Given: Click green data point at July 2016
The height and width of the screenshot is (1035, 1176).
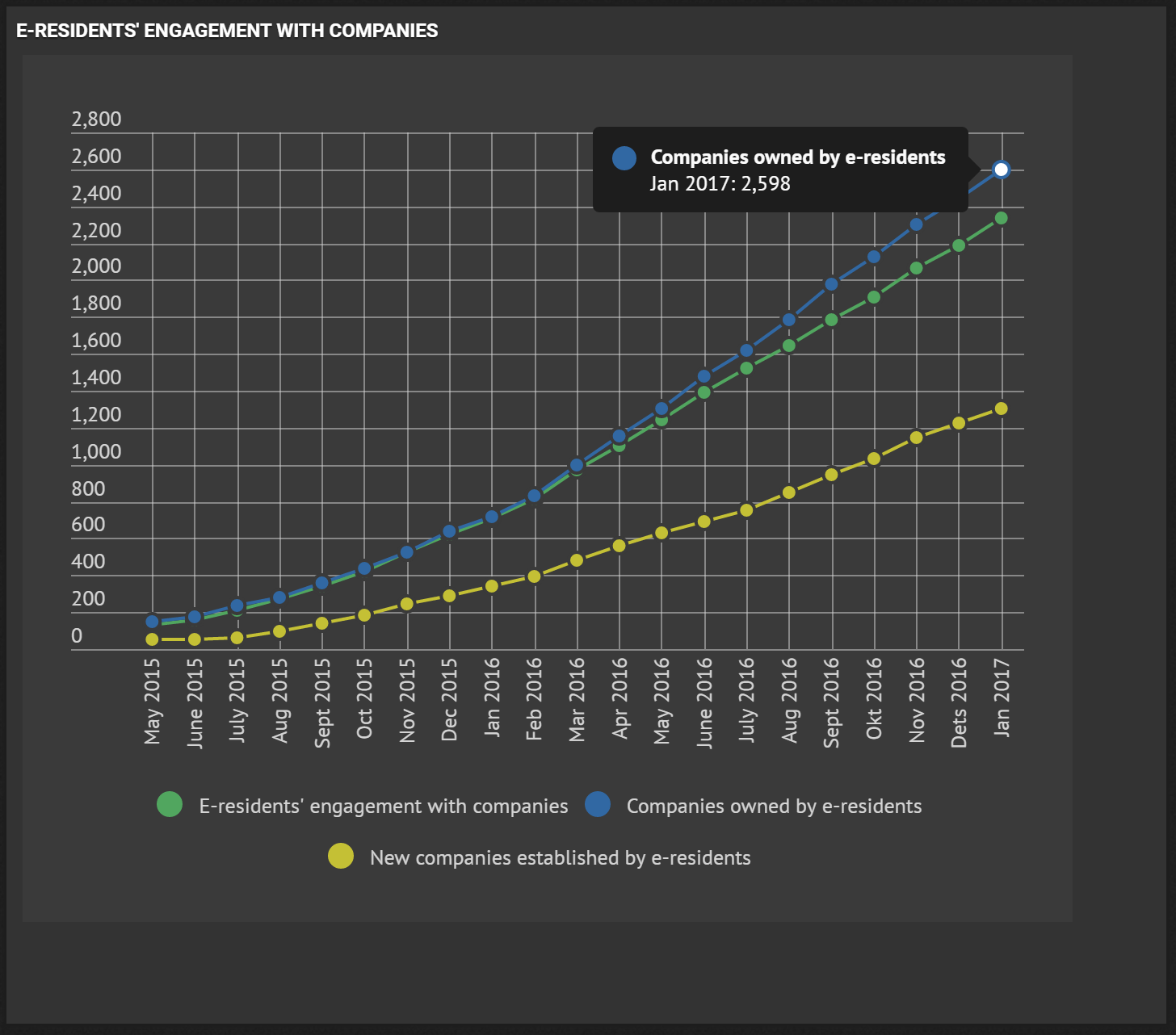Looking at the screenshot, I should click(746, 368).
